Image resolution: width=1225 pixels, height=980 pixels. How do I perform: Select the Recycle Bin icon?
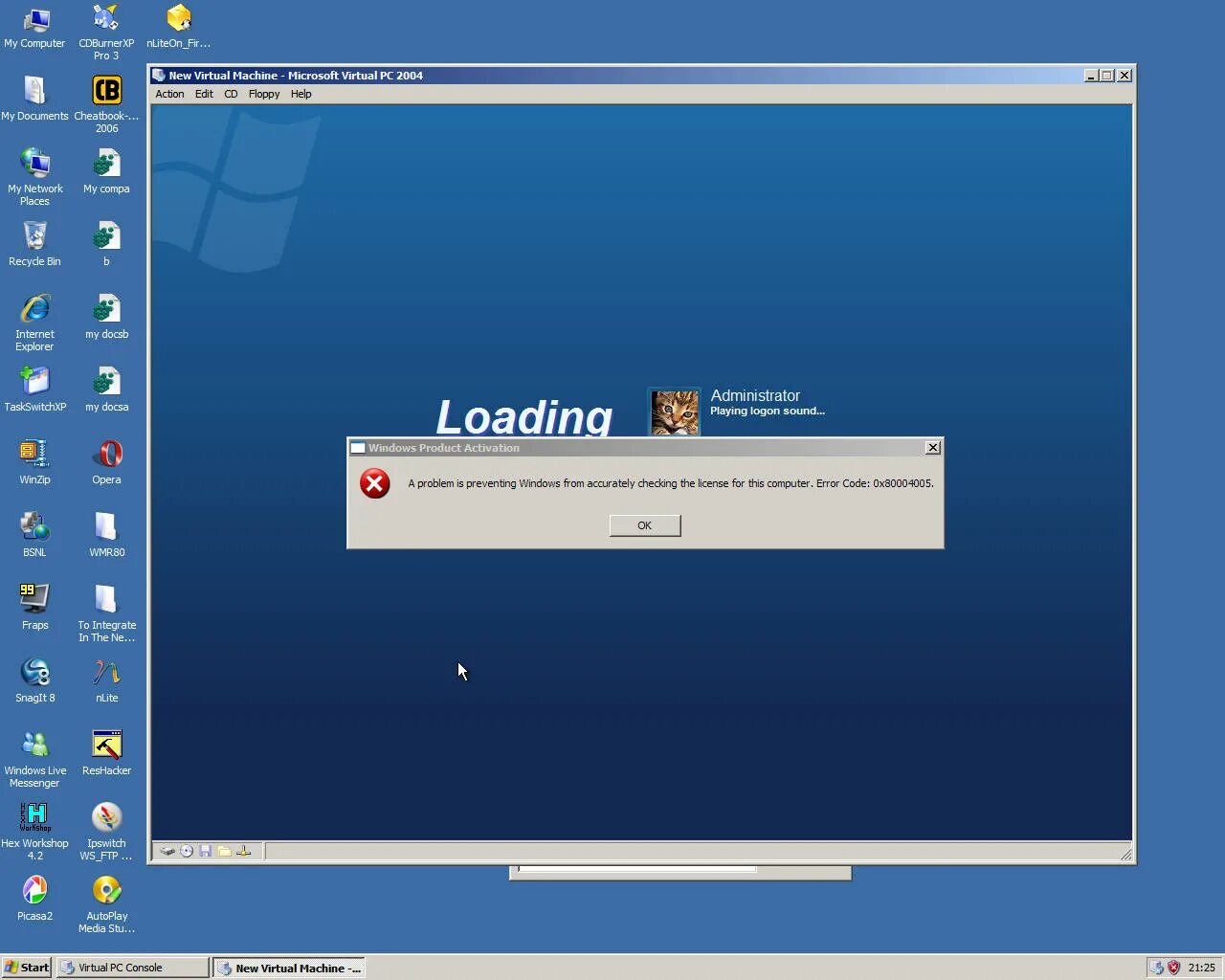34,245
